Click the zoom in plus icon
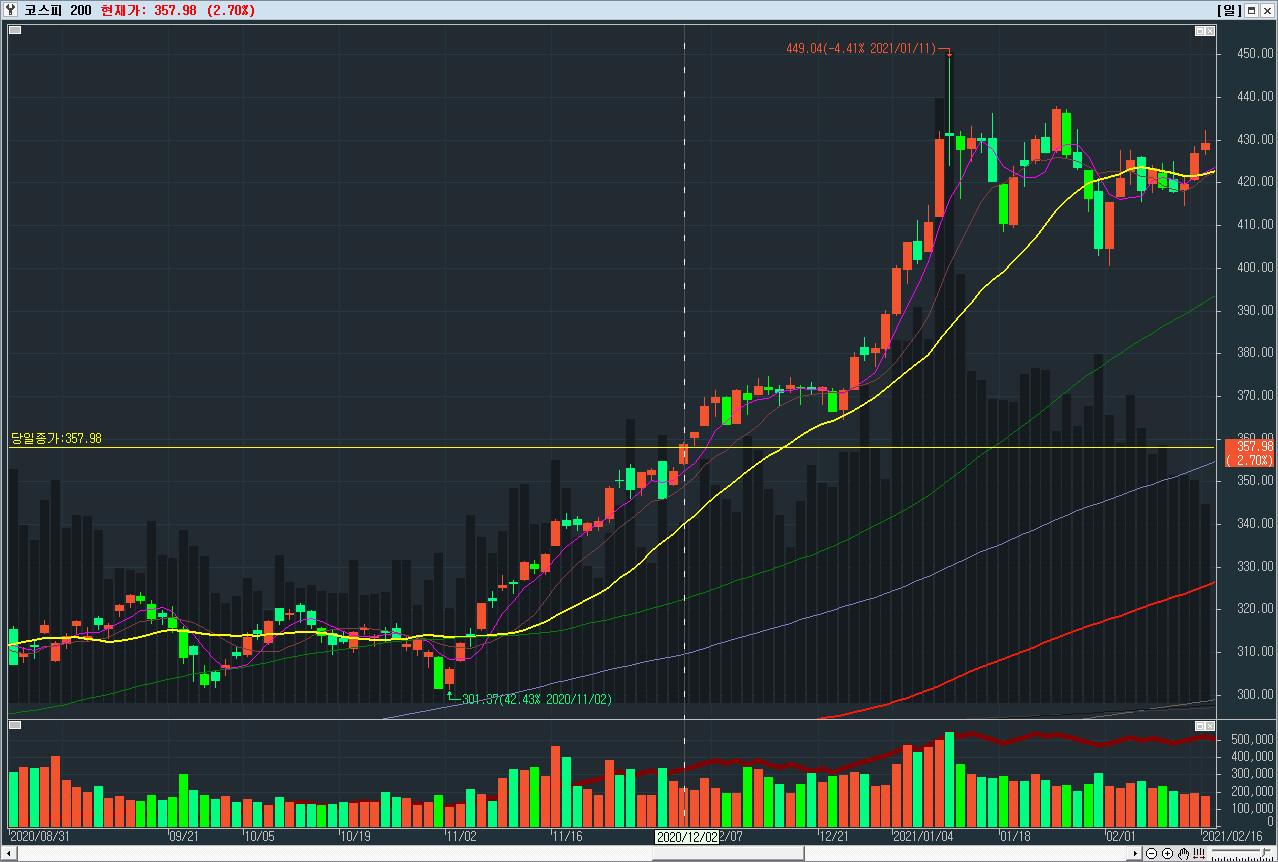 pyautogui.click(x=1167, y=853)
